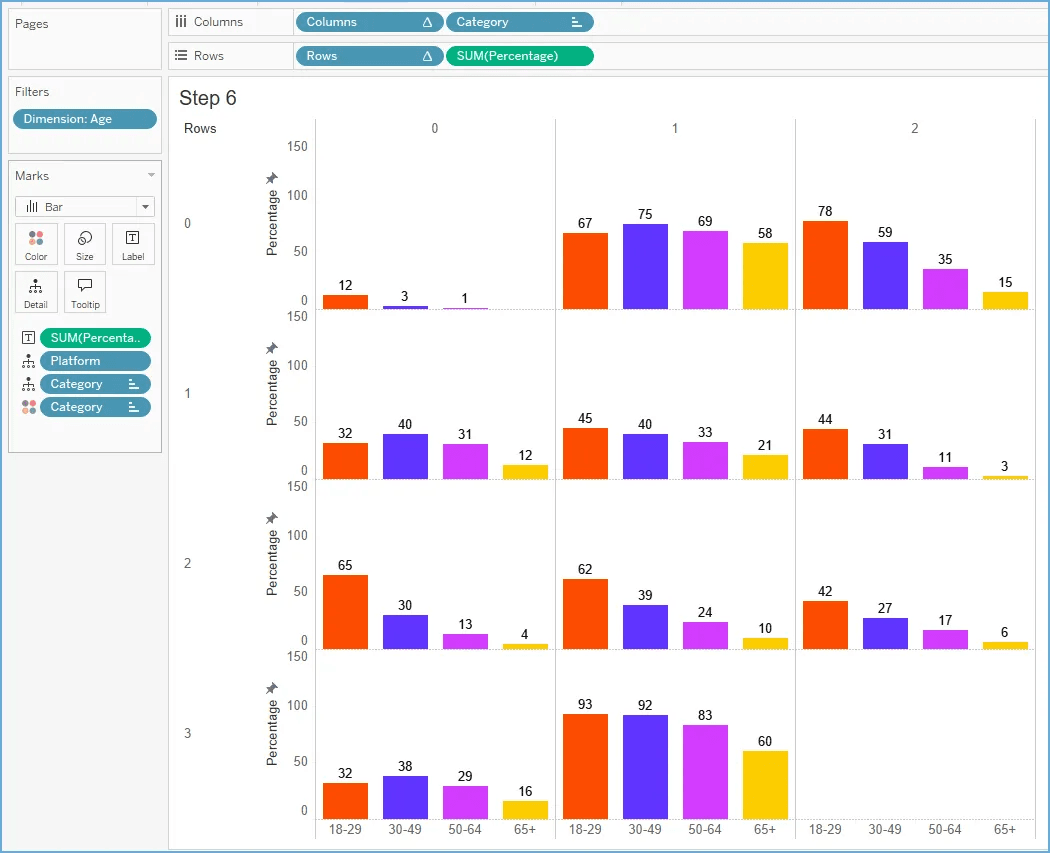
Task: Select the SUM(Percentage) pill on Rows shelf
Action: pyautogui.click(x=519, y=56)
